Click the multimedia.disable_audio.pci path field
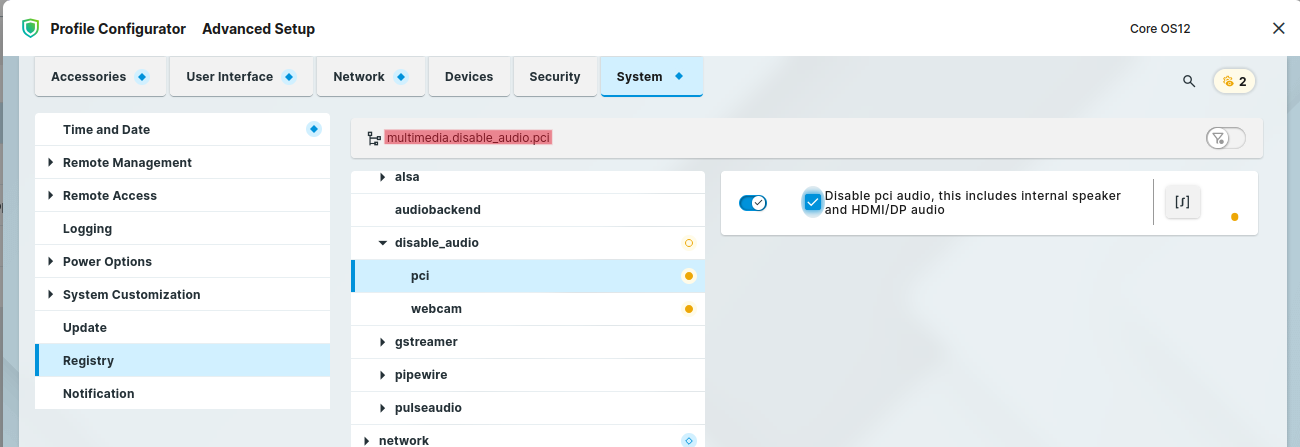 click(469, 138)
